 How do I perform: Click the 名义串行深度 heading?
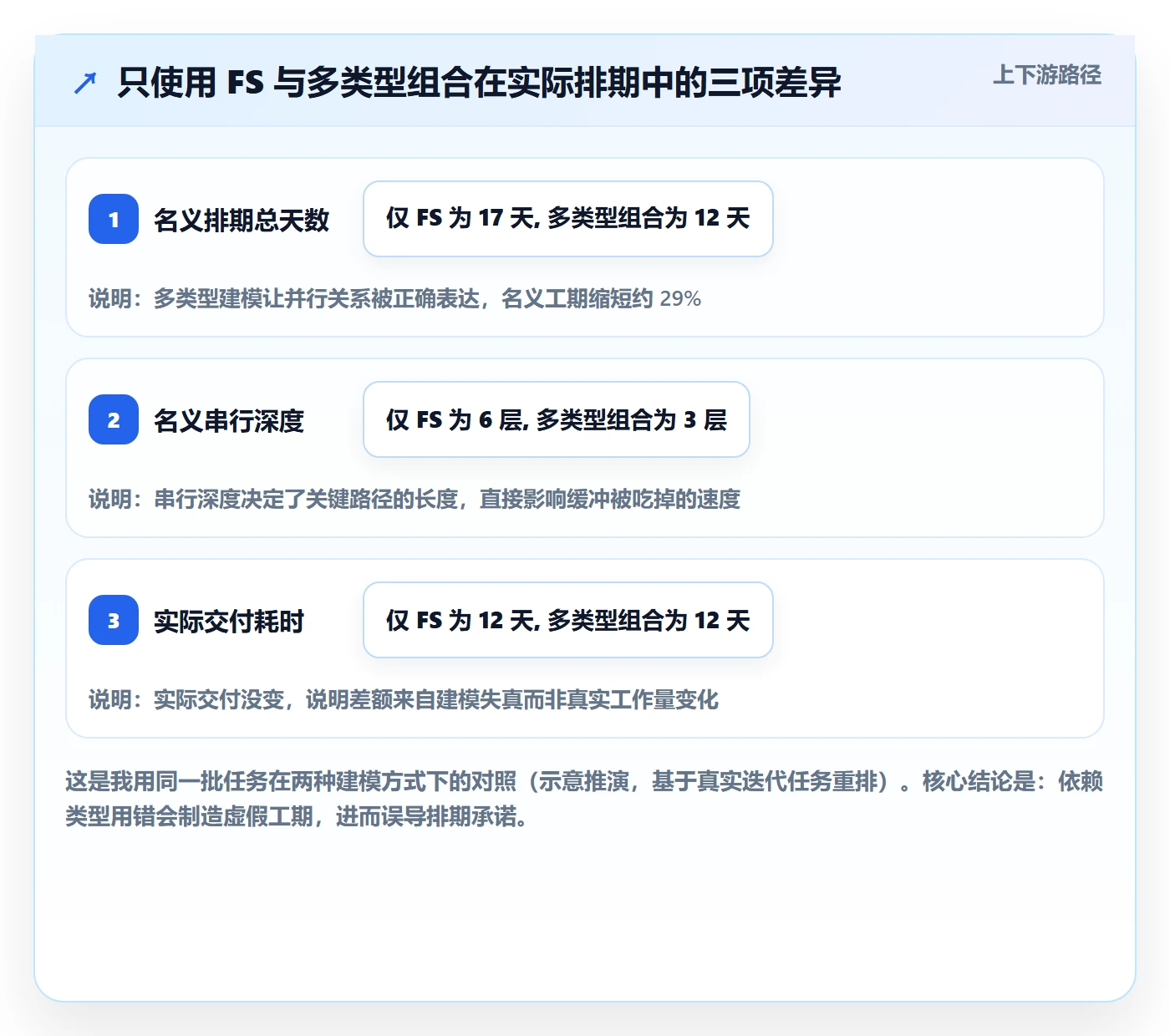229,420
